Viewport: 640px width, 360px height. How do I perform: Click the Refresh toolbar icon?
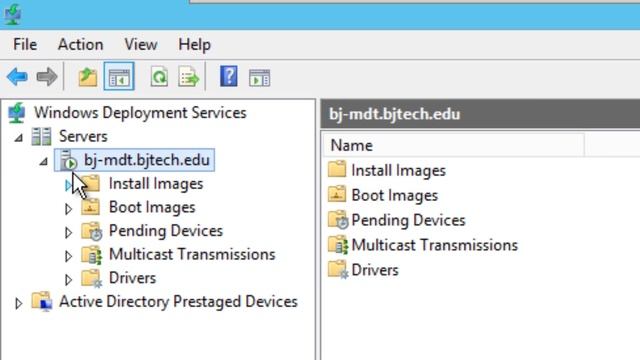click(159, 77)
